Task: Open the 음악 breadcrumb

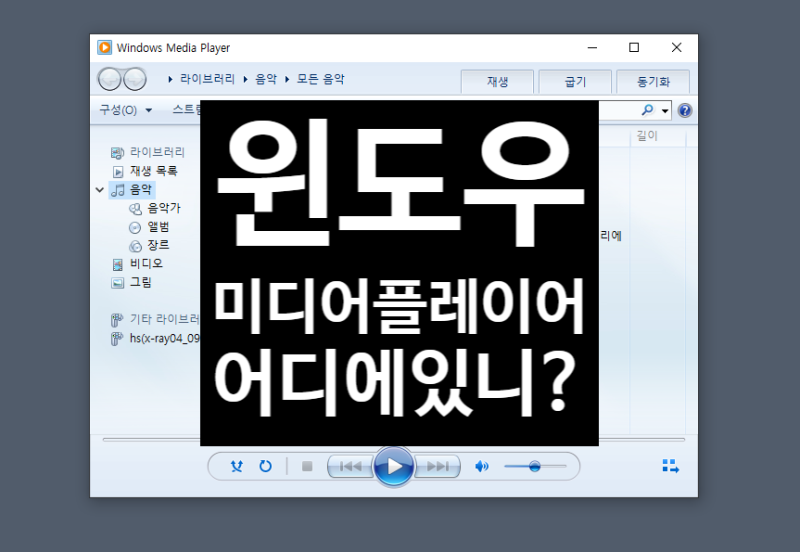Action: pyautogui.click(x=266, y=79)
